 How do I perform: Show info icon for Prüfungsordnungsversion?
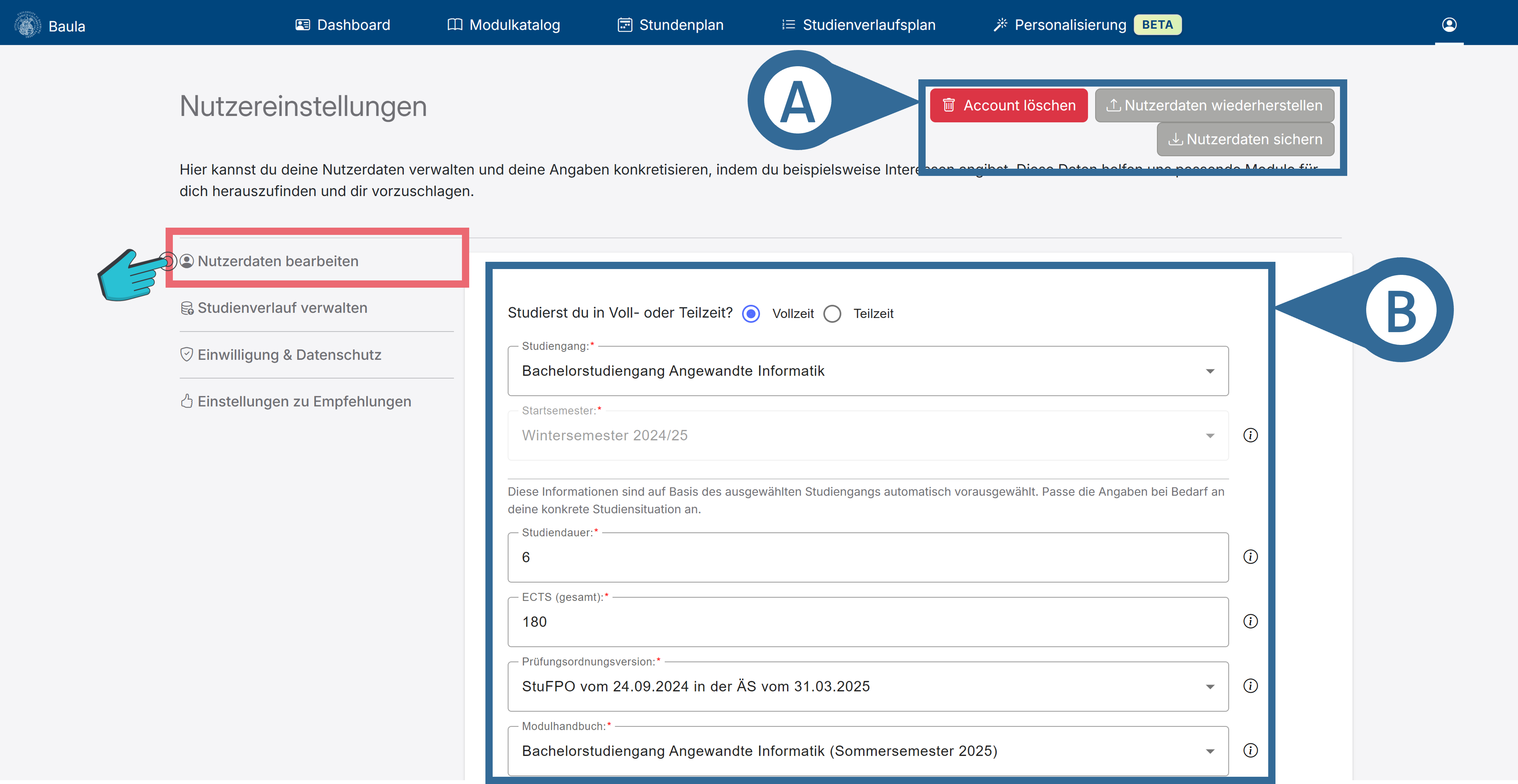point(1250,686)
